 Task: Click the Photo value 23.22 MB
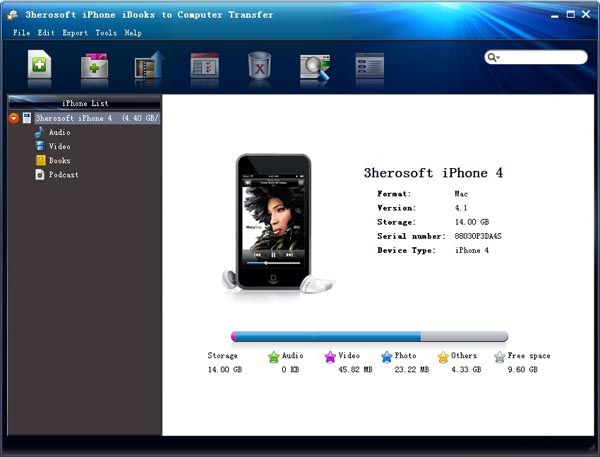[x=412, y=369]
